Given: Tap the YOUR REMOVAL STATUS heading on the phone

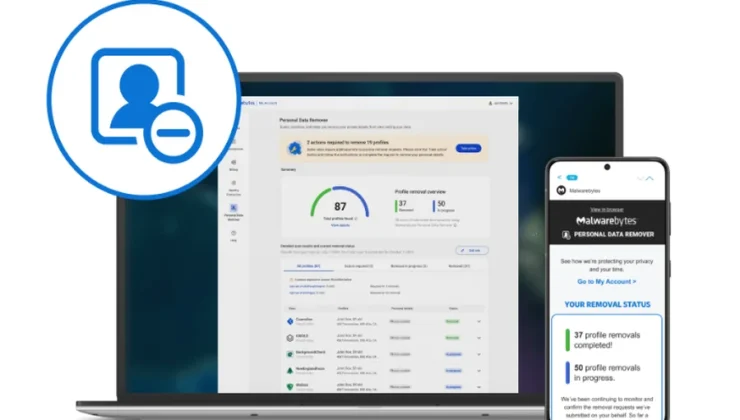Looking at the screenshot, I should tap(607, 304).
